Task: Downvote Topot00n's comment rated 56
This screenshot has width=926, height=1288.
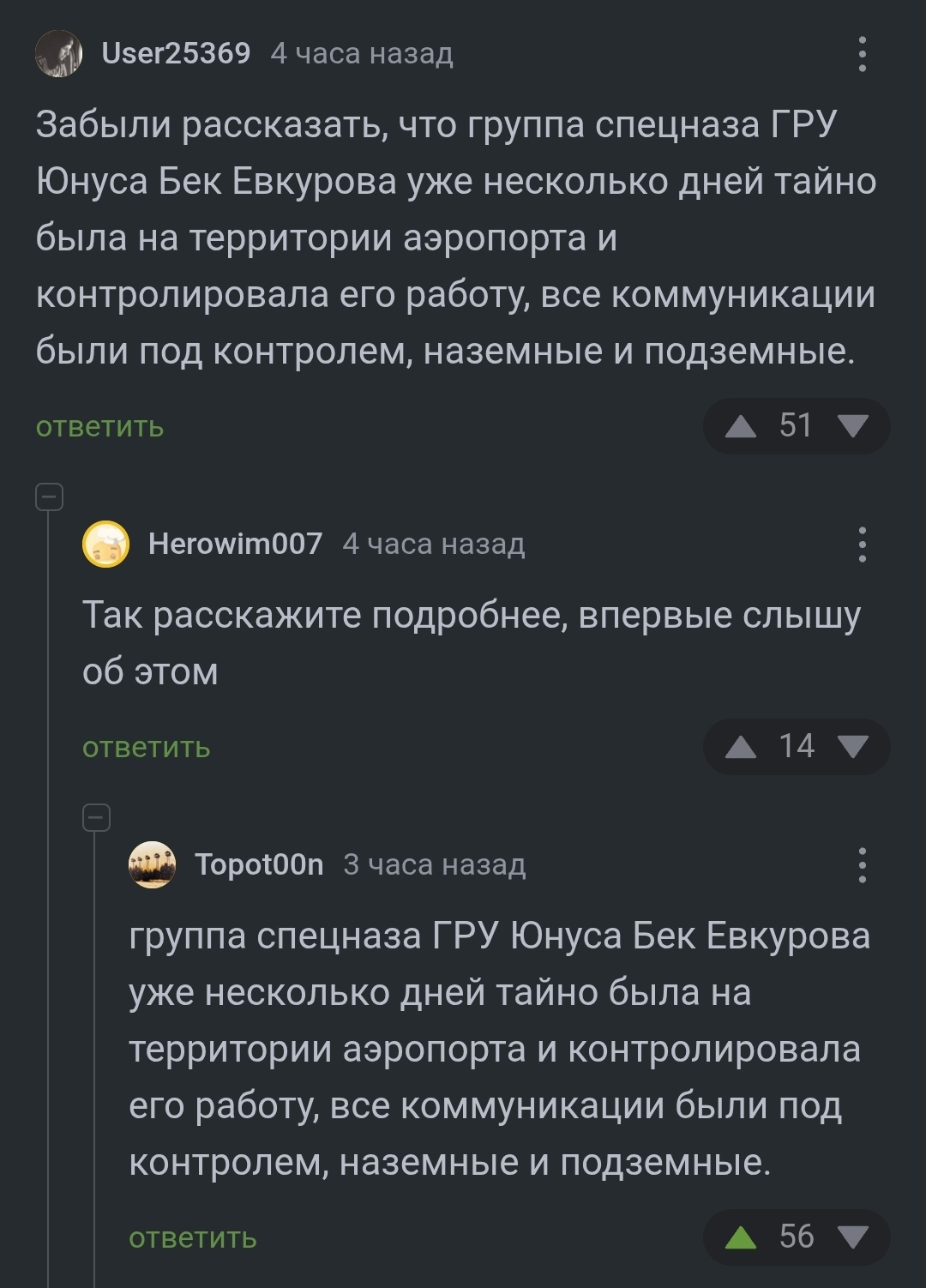Action: tap(852, 1237)
